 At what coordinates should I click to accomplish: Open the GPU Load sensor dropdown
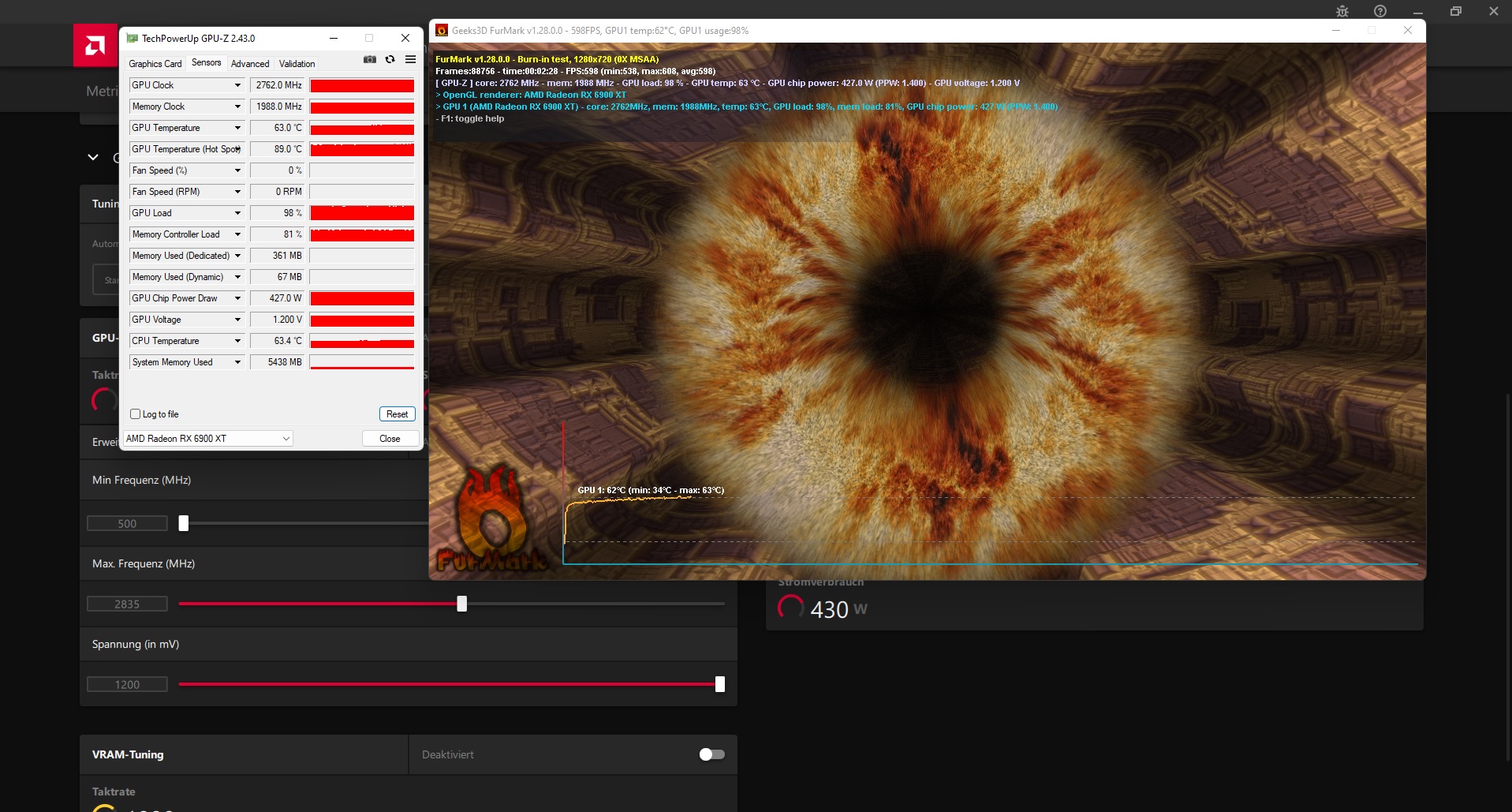pyautogui.click(x=237, y=213)
